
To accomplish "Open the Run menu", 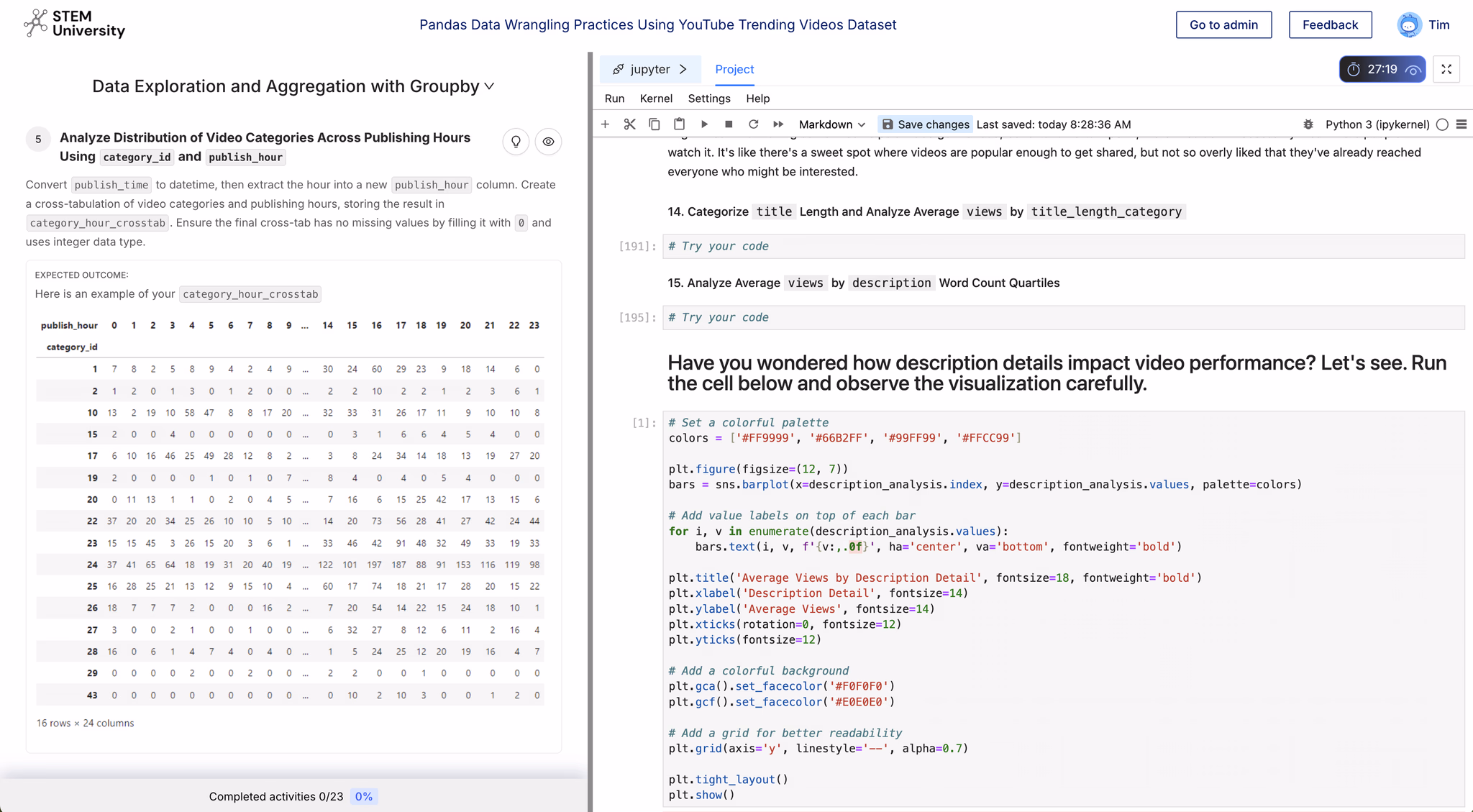I will (614, 99).
